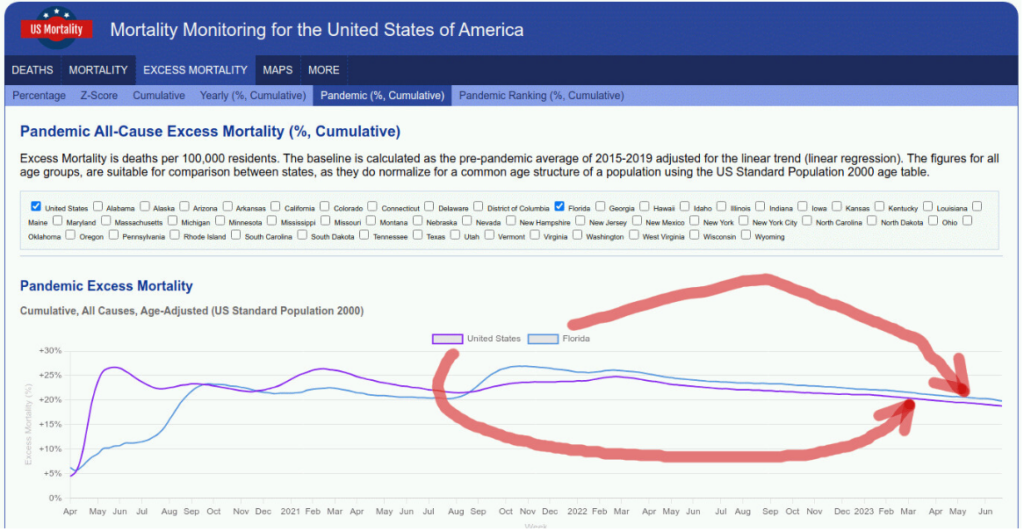This screenshot has height=531, width=1024.
Task: Open the EXCESS MORTALITY menu
Action: [x=195, y=70]
